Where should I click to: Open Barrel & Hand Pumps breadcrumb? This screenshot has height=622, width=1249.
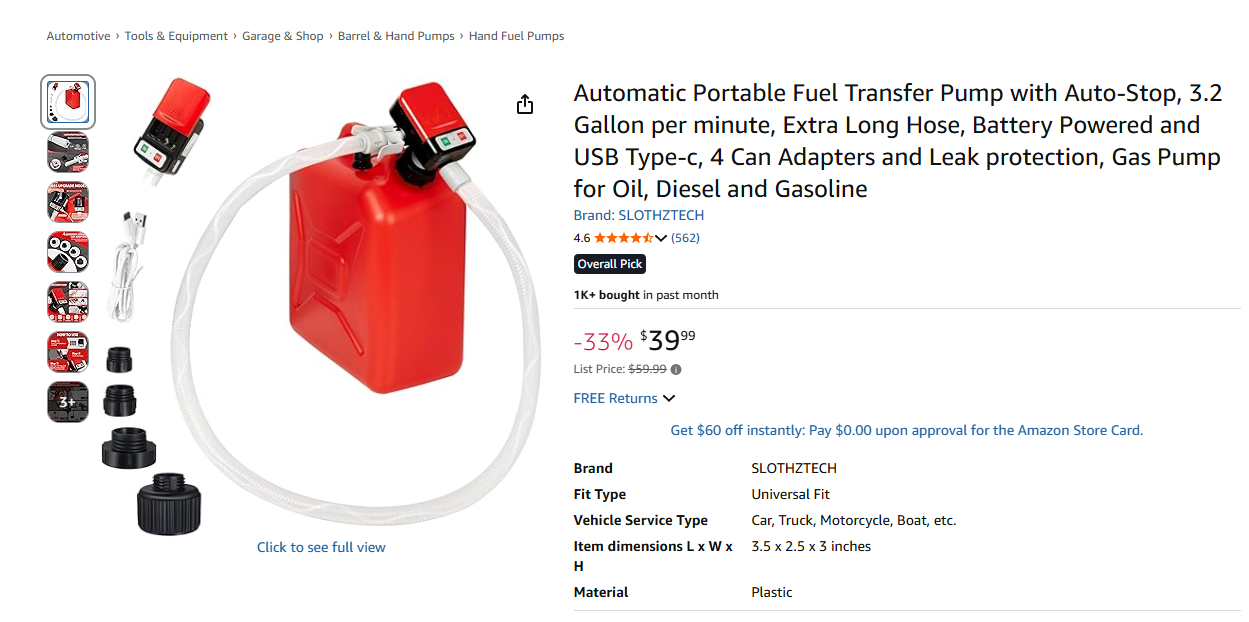coord(396,36)
